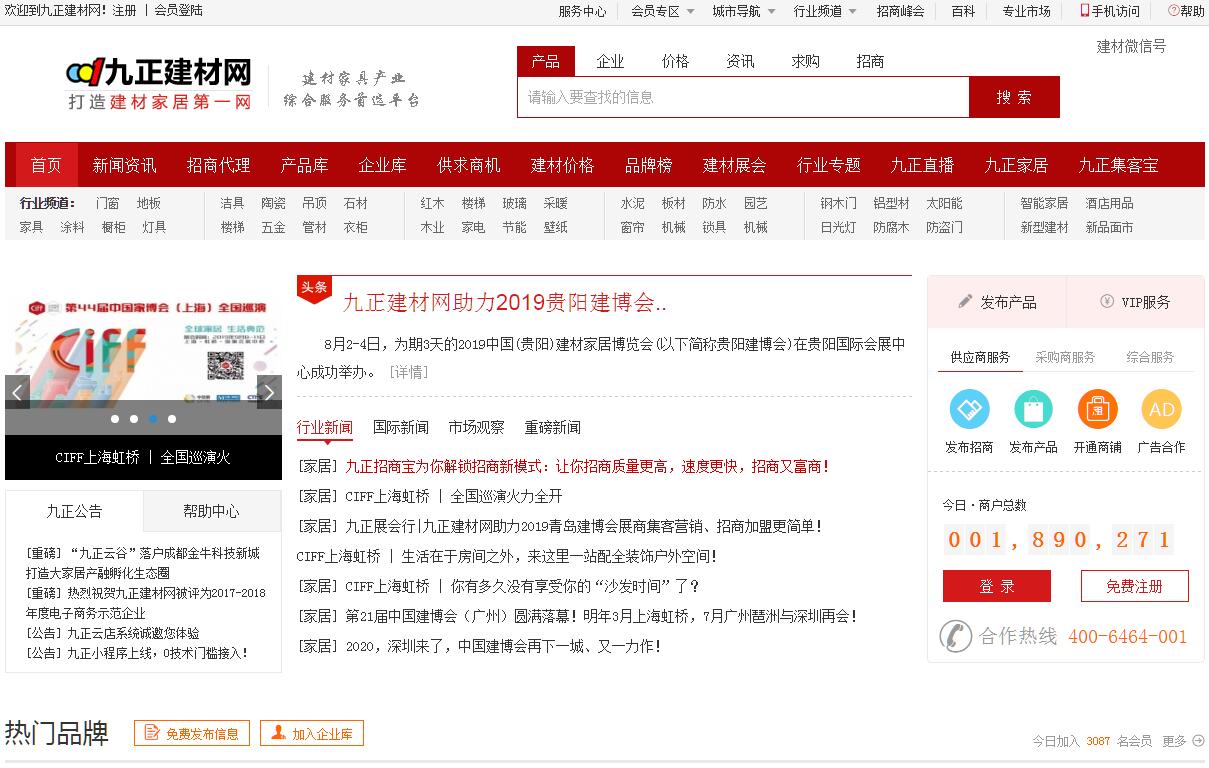Select the last carousel indicator dot
This screenshot has height=768, width=1209.
pyautogui.click(x=172, y=419)
